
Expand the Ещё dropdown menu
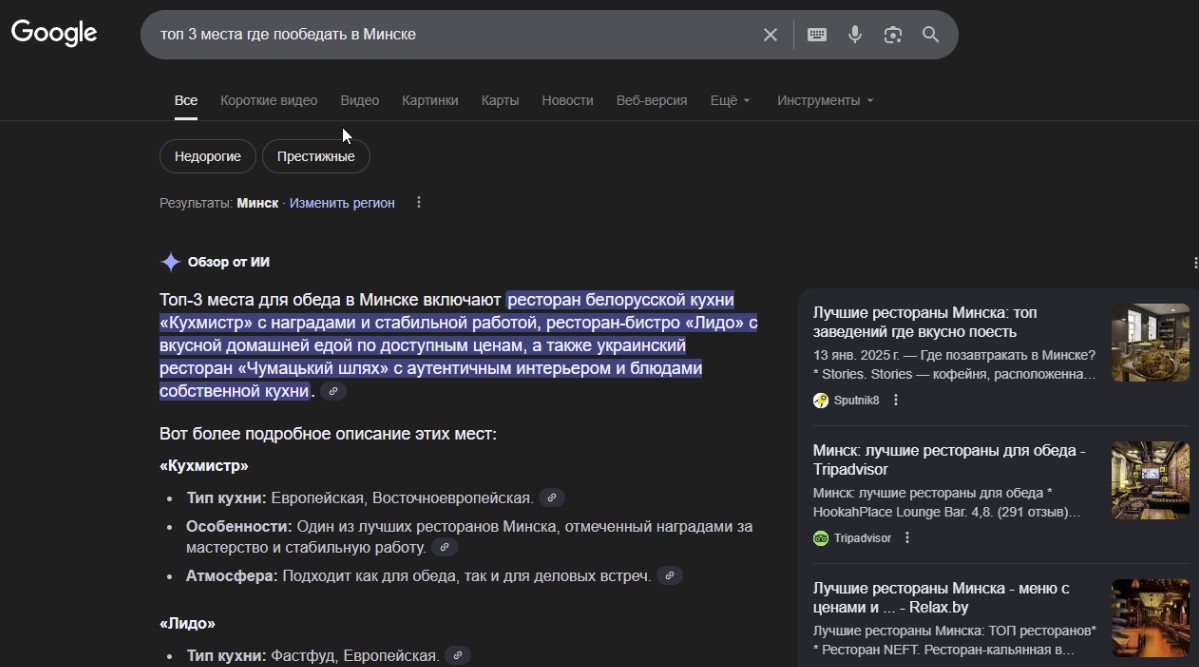[x=729, y=101]
